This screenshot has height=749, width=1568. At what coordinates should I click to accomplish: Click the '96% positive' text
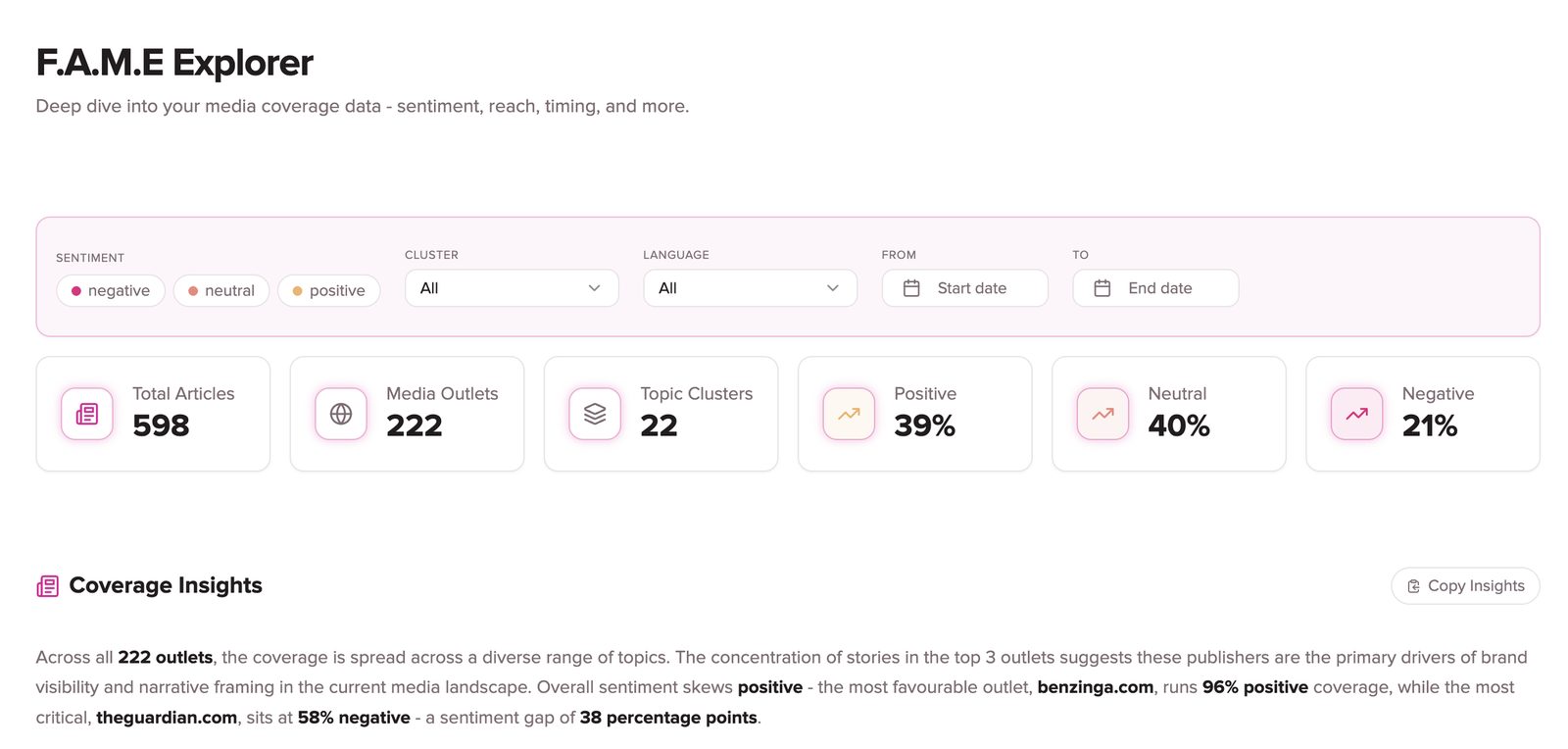point(1255,687)
